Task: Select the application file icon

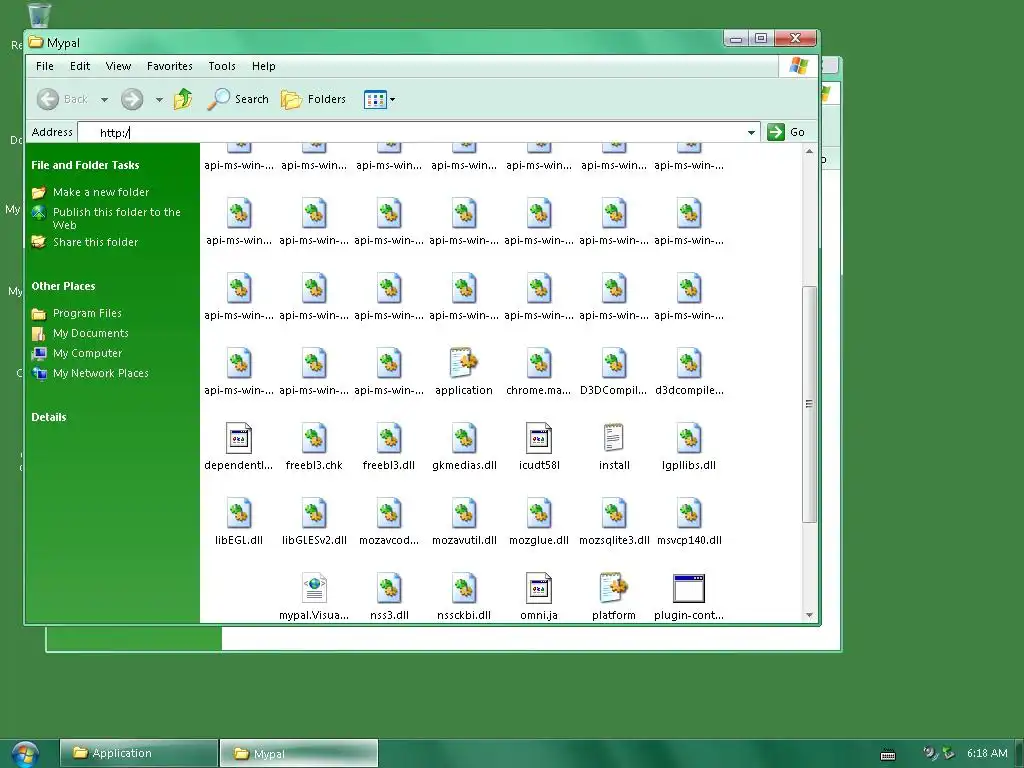Action: click(464, 363)
